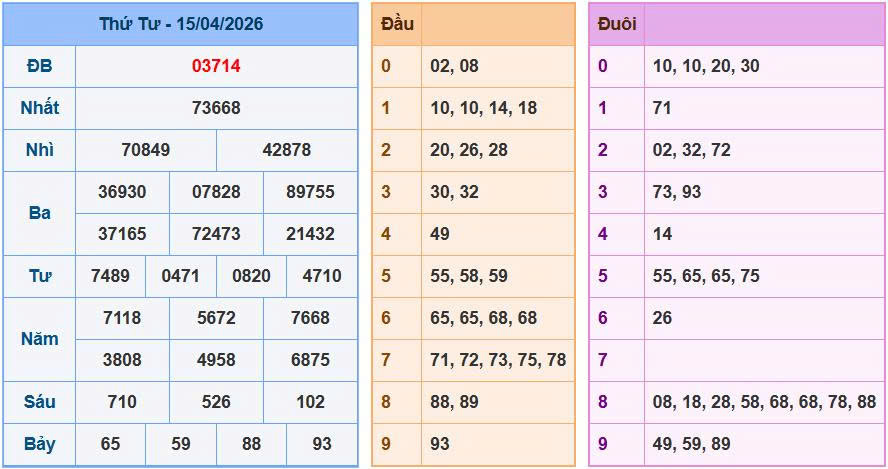Image resolution: width=888 pixels, height=469 pixels.
Task: Click fourth prize number 7489
Action: (110, 276)
